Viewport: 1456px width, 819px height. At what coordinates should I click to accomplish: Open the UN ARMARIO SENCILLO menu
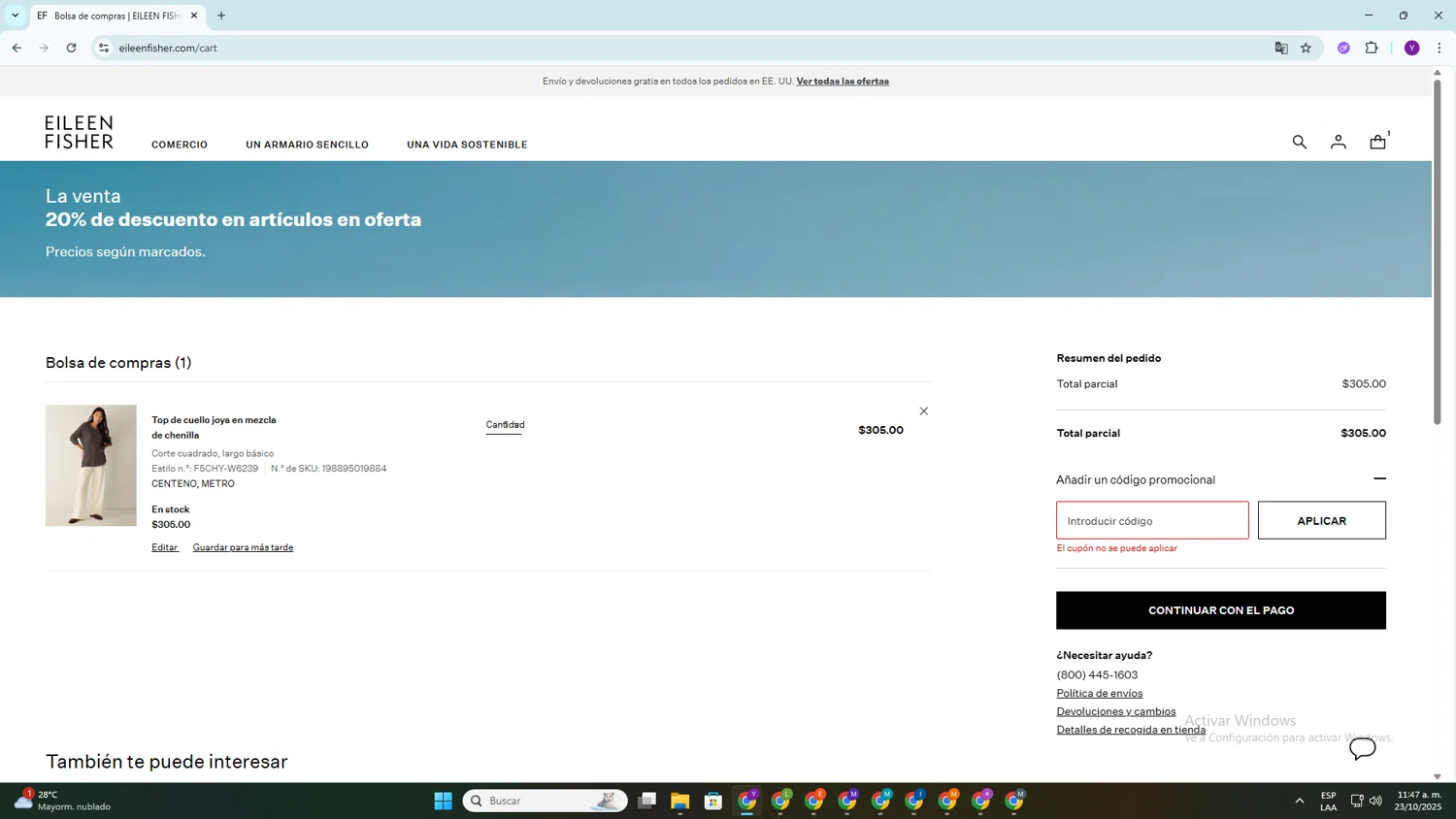click(307, 145)
